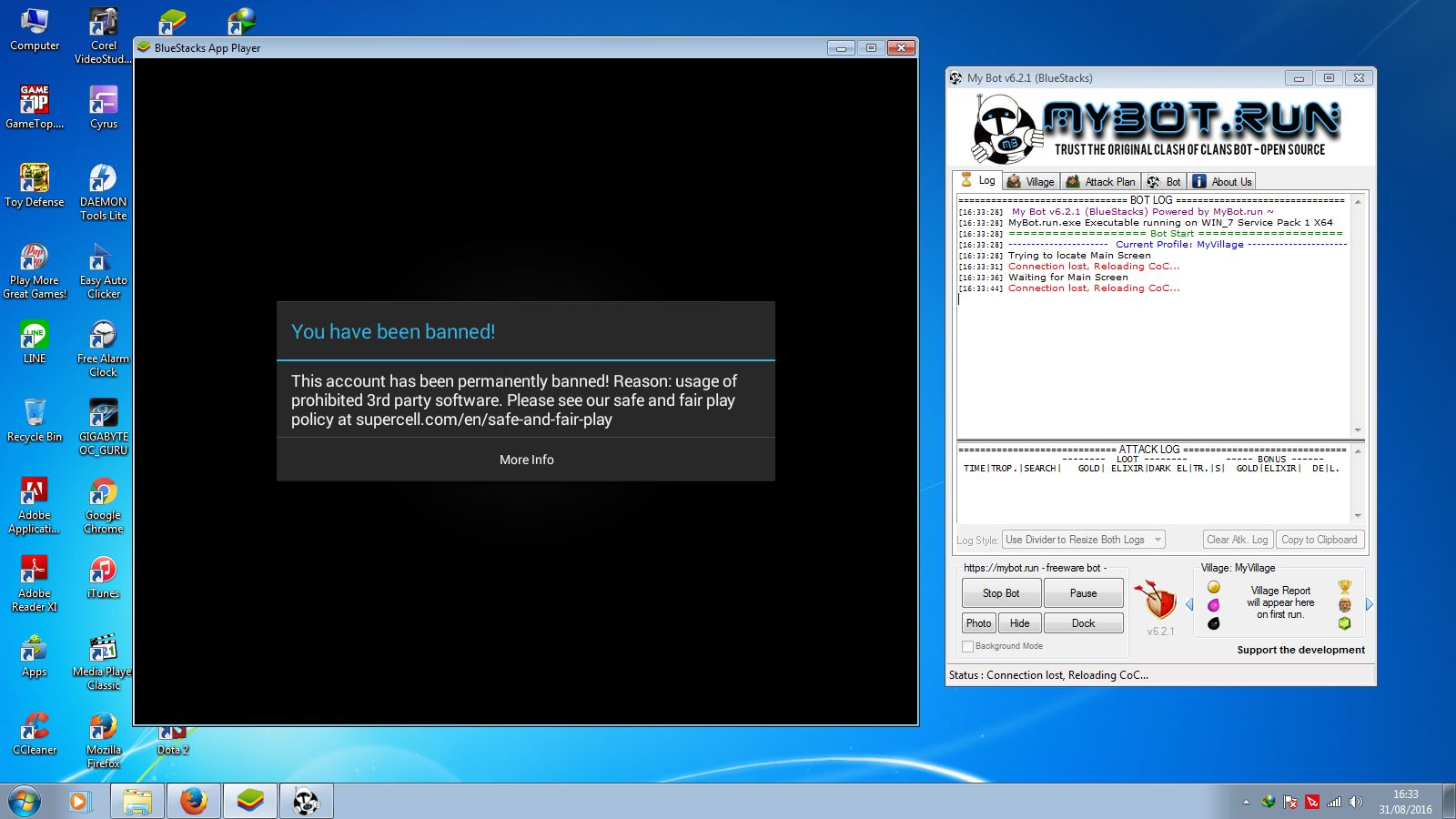Open the Computer desktop icon
This screenshot has width=1456, height=819.
tap(35, 29)
